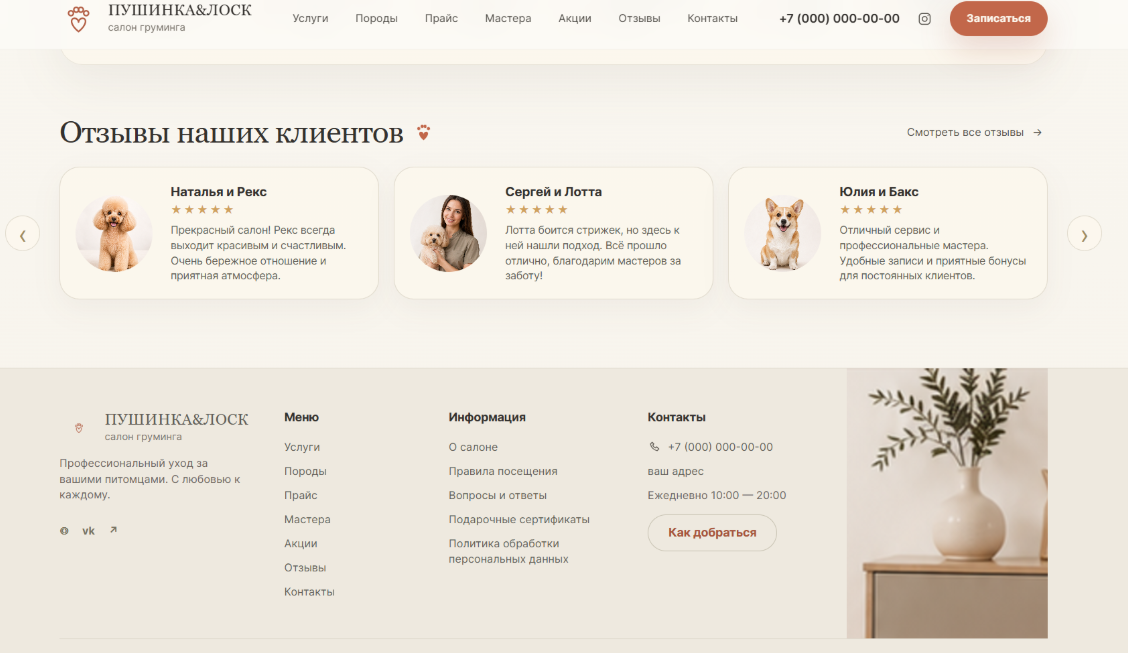Click the diagonal arrow icon in footer

113,530
